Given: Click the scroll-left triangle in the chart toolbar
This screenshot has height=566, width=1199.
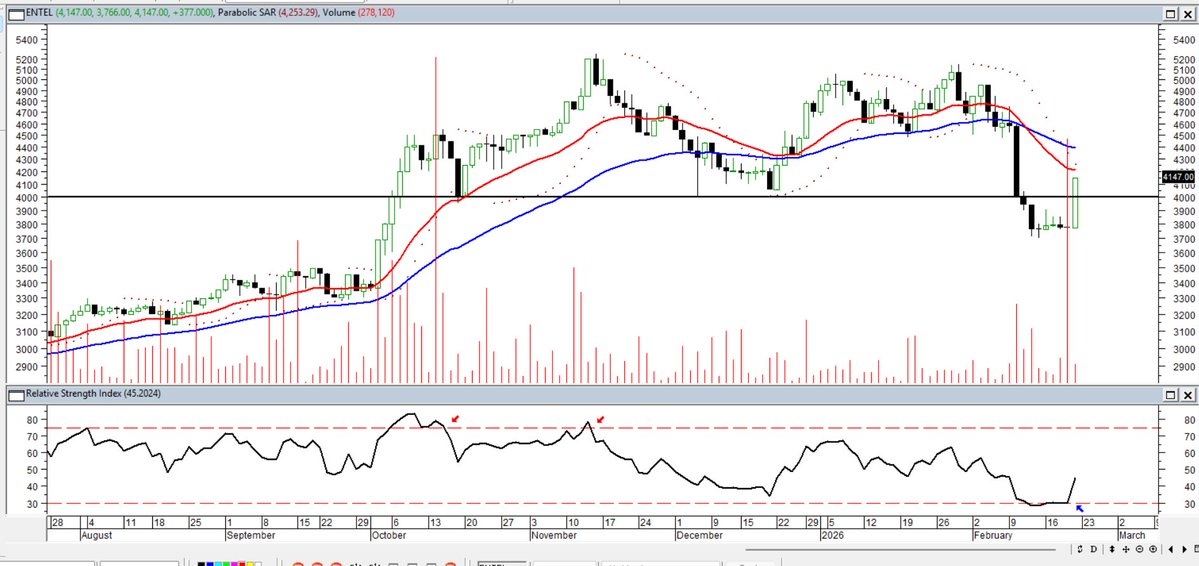Looking at the screenshot, I should [1171, 549].
